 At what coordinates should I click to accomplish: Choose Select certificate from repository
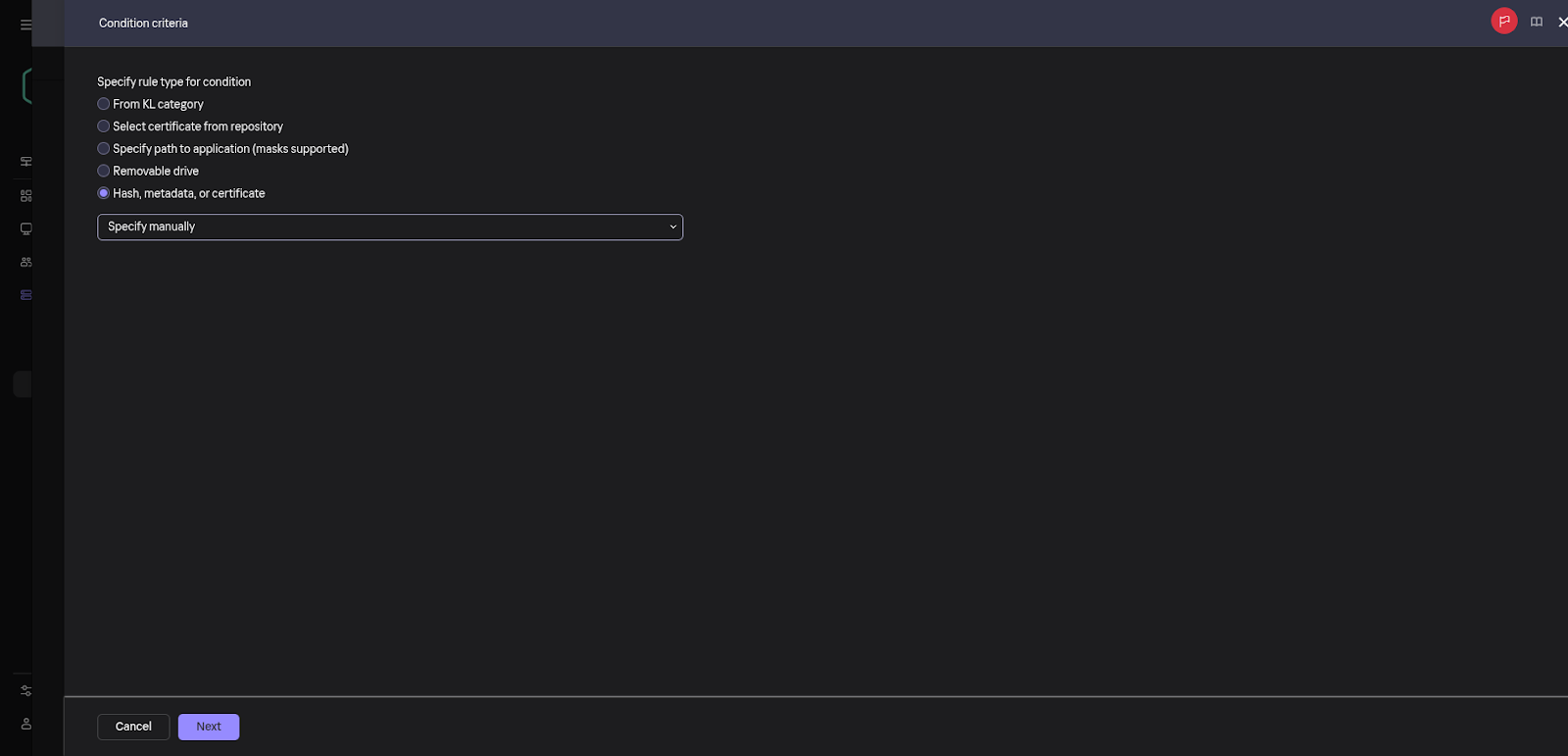(x=104, y=126)
